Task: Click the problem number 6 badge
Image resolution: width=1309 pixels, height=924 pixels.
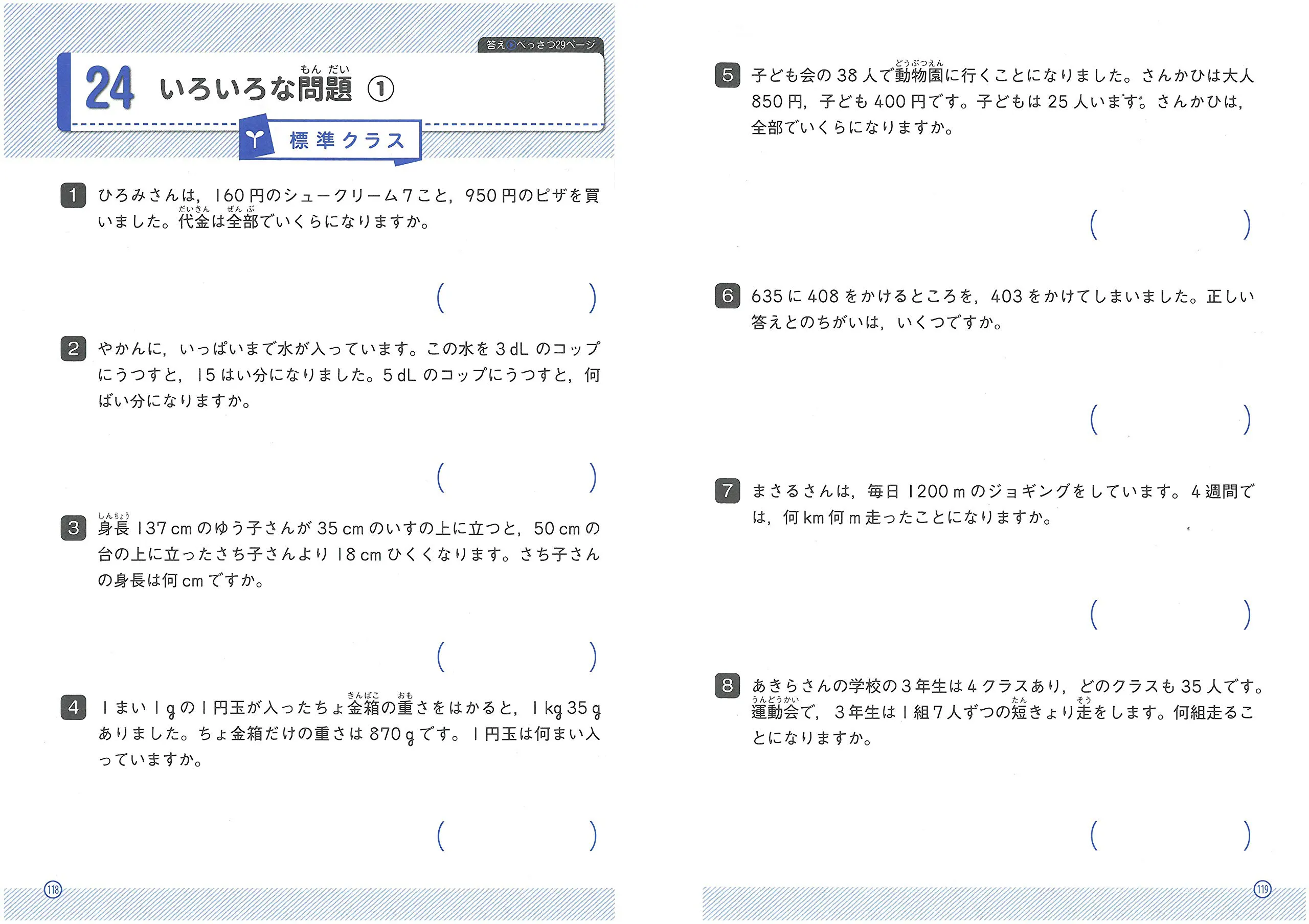Action: click(728, 296)
